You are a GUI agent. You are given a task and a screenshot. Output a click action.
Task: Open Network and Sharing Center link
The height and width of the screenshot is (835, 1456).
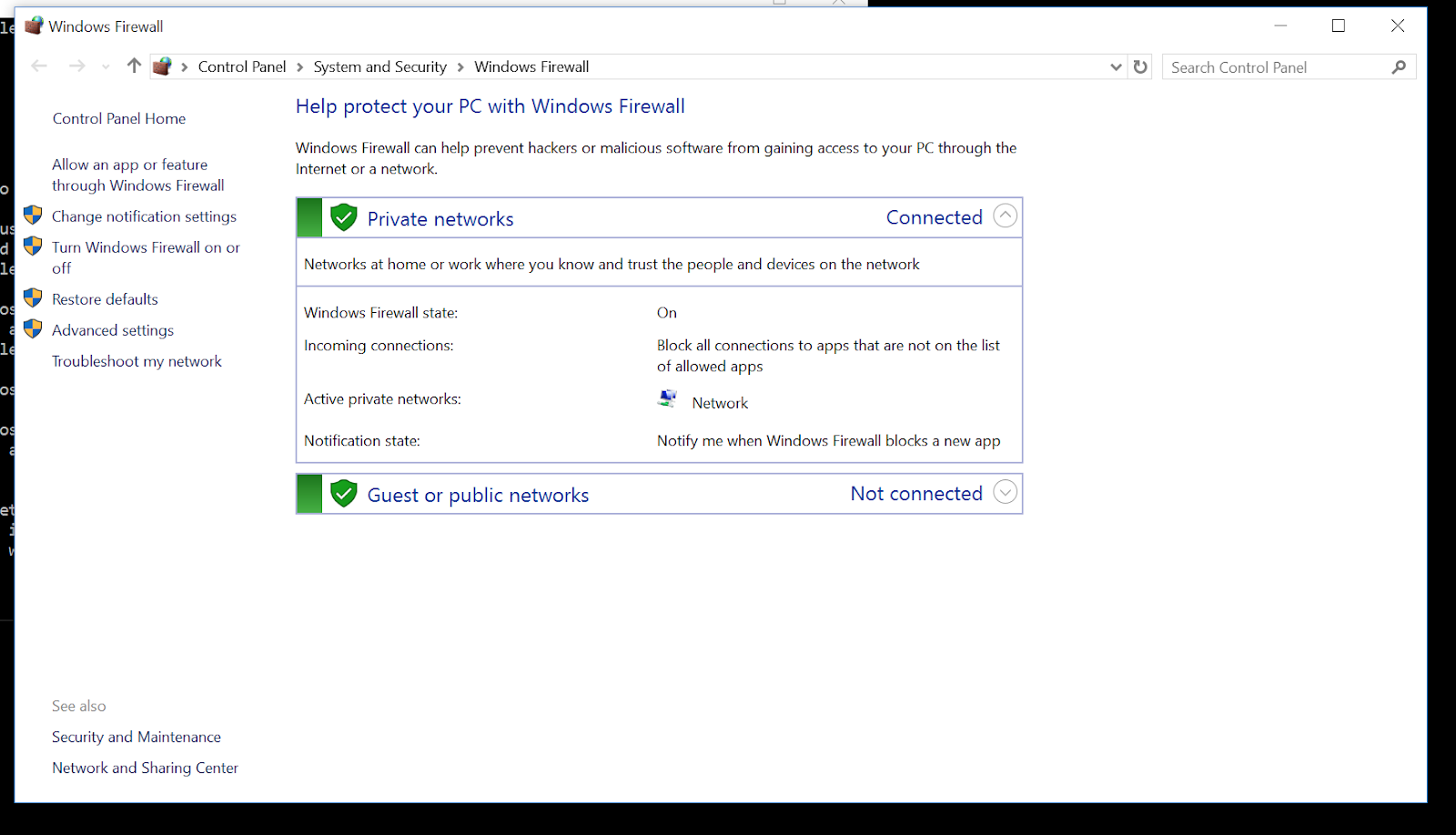[145, 768]
